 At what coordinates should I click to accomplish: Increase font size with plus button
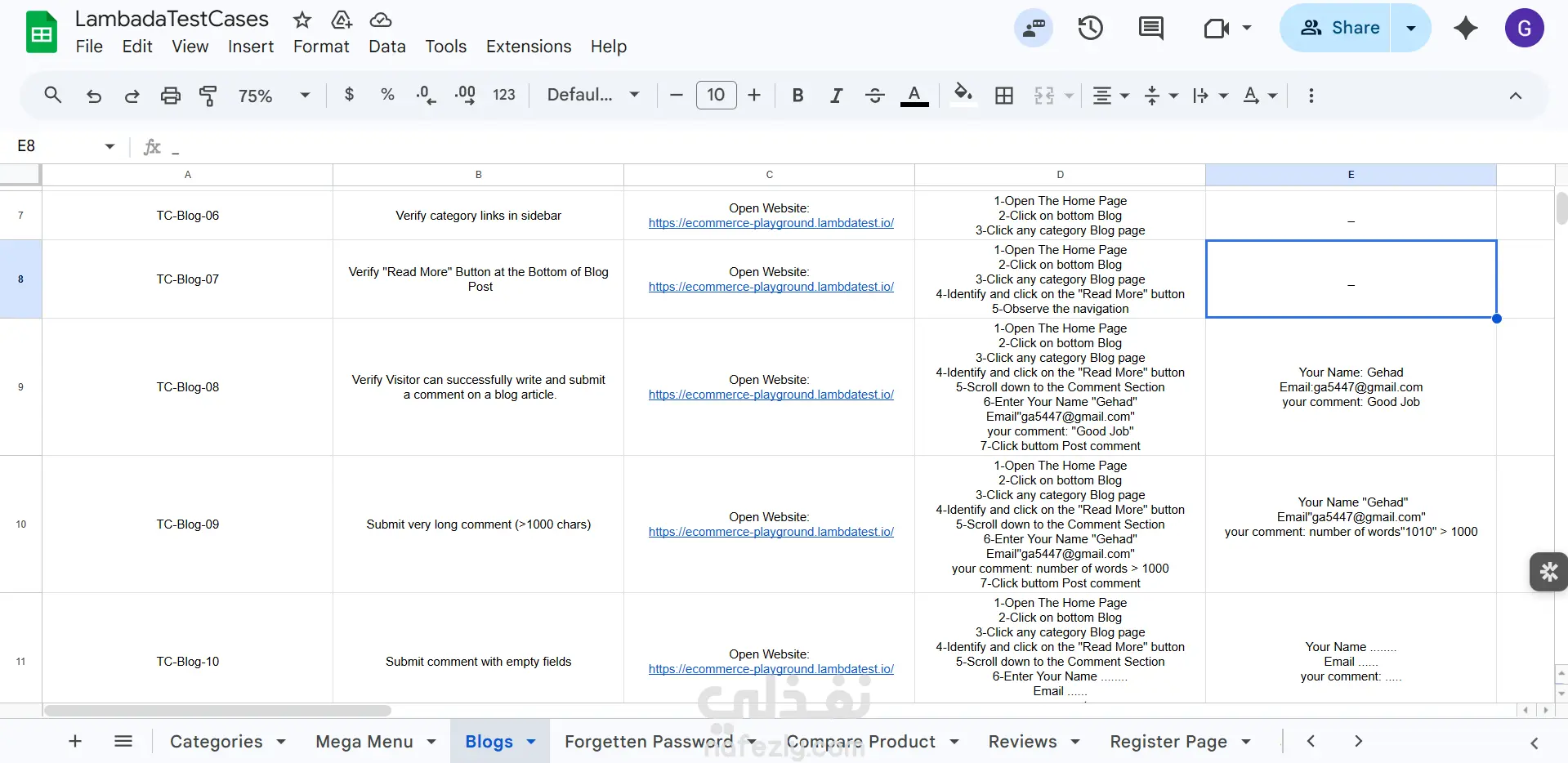(x=754, y=96)
